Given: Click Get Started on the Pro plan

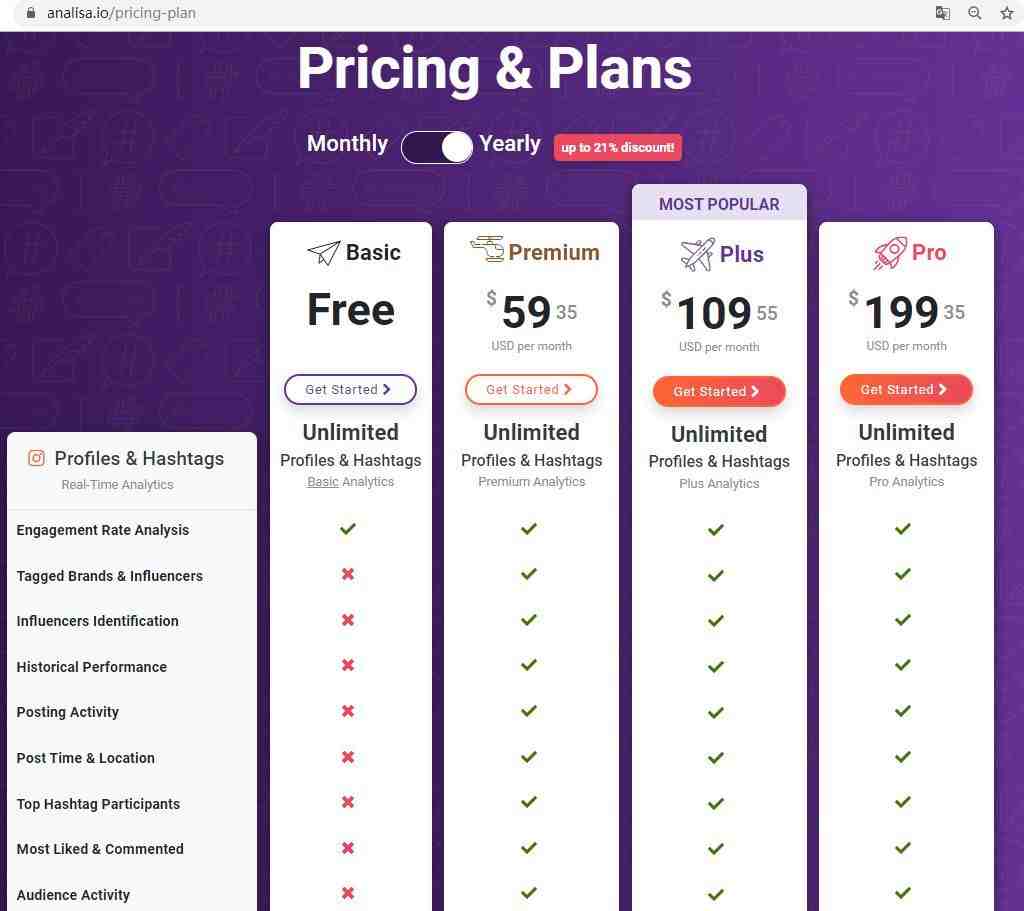Looking at the screenshot, I should click(906, 389).
